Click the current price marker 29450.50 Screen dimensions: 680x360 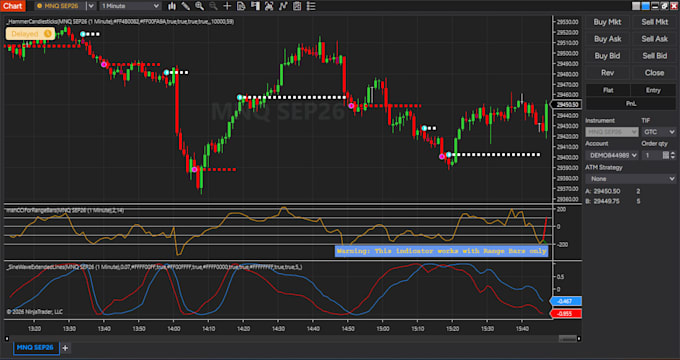click(x=567, y=105)
